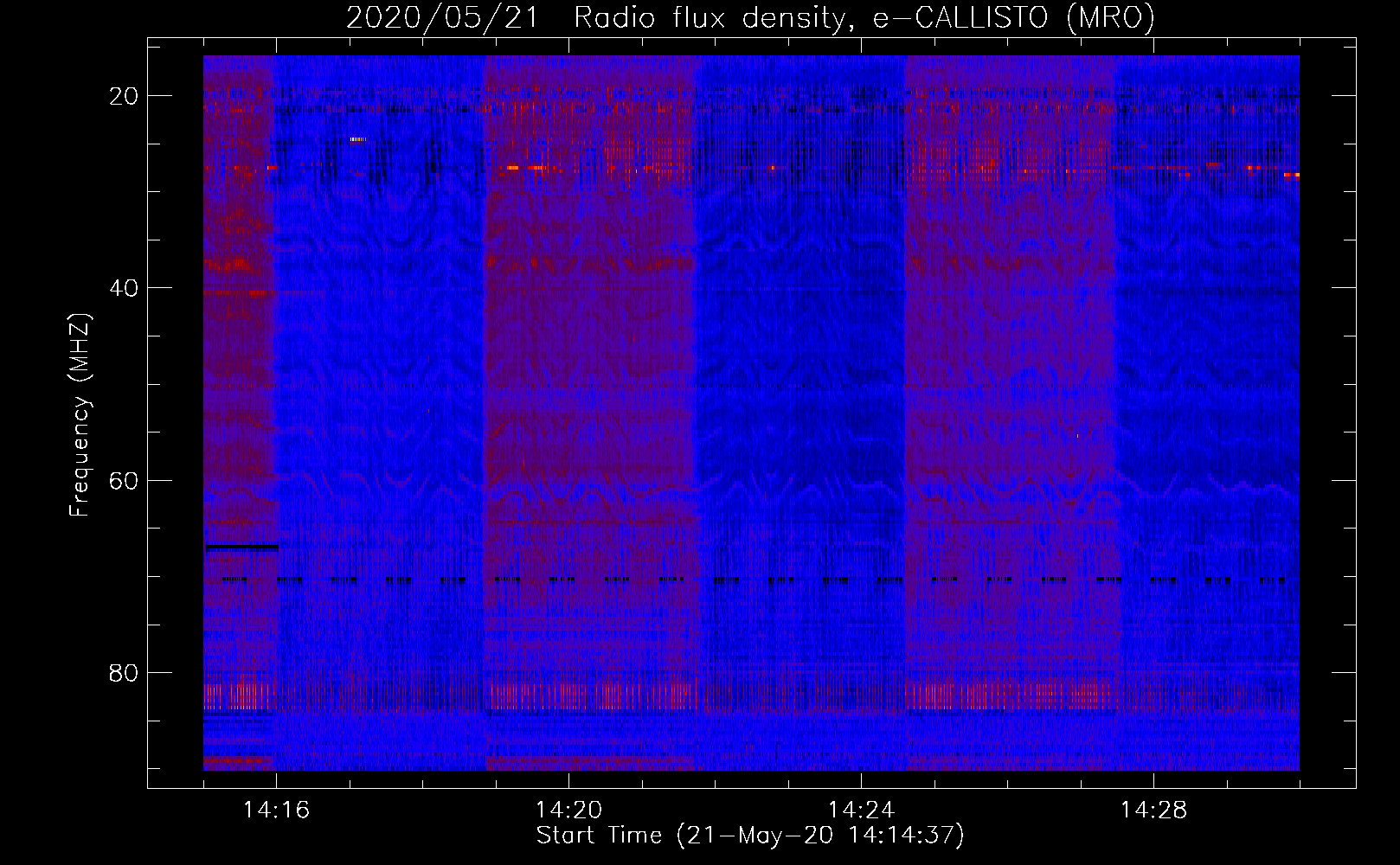
Task: Click the plot title '2020/05/21 Radio flux density'
Action: [595, 17]
